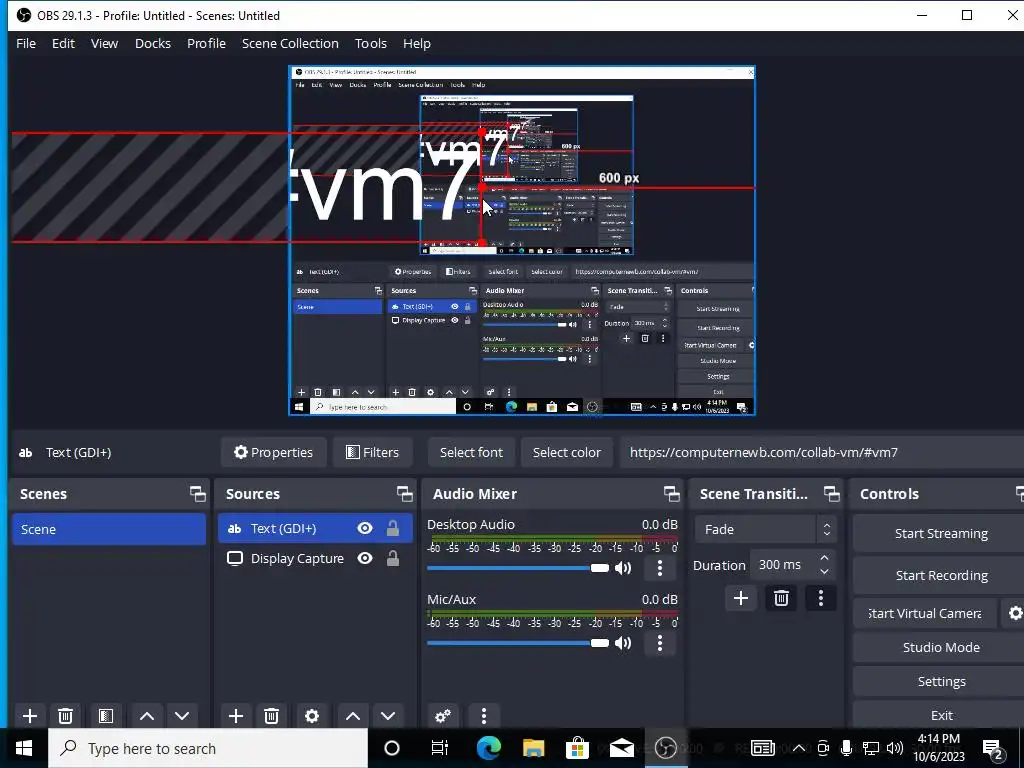This screenshot has height=768, width=1024.
Task: Open transition properties three-dot menu
Action: click(821, 598)
